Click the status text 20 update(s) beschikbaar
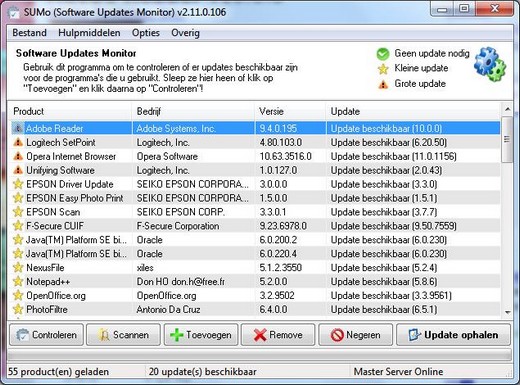The image size is (520, 385). (203, 371)
